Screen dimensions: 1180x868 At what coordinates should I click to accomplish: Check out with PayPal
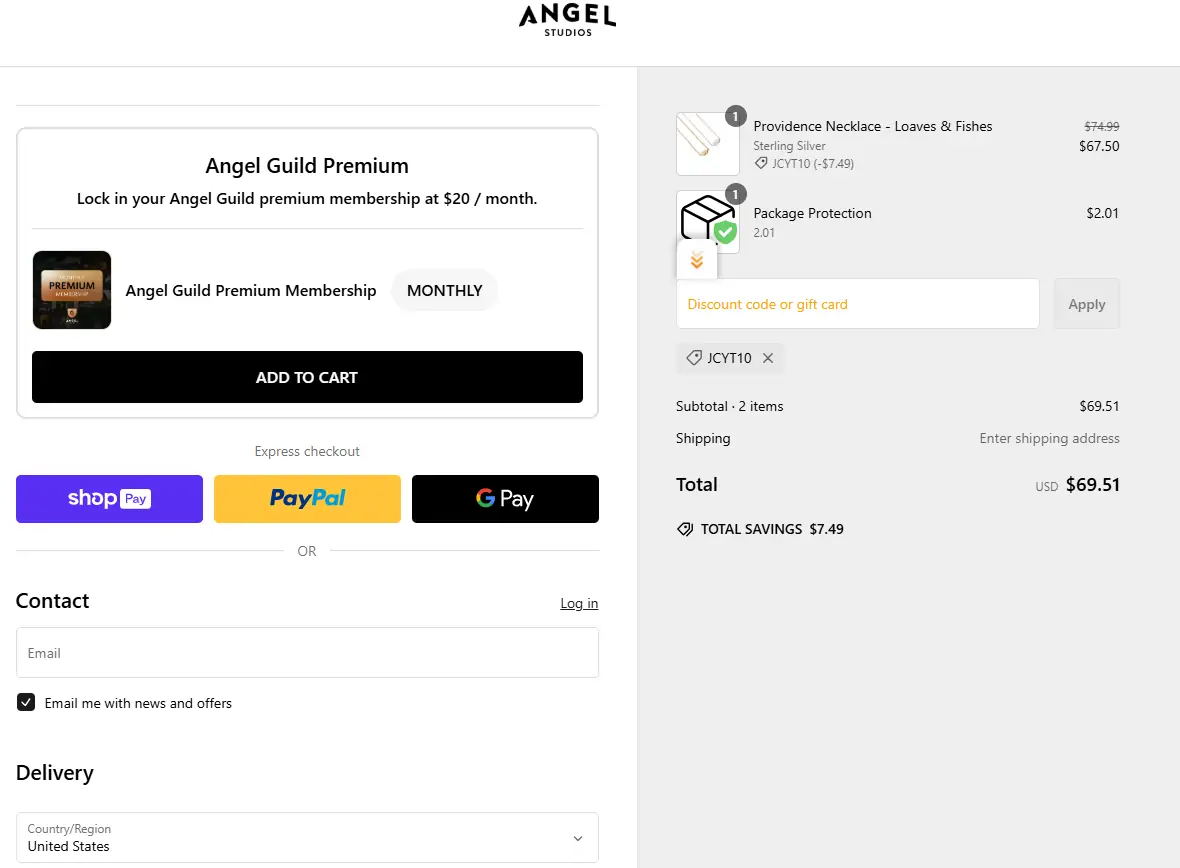pyautogui.click(x=307, y=498)
